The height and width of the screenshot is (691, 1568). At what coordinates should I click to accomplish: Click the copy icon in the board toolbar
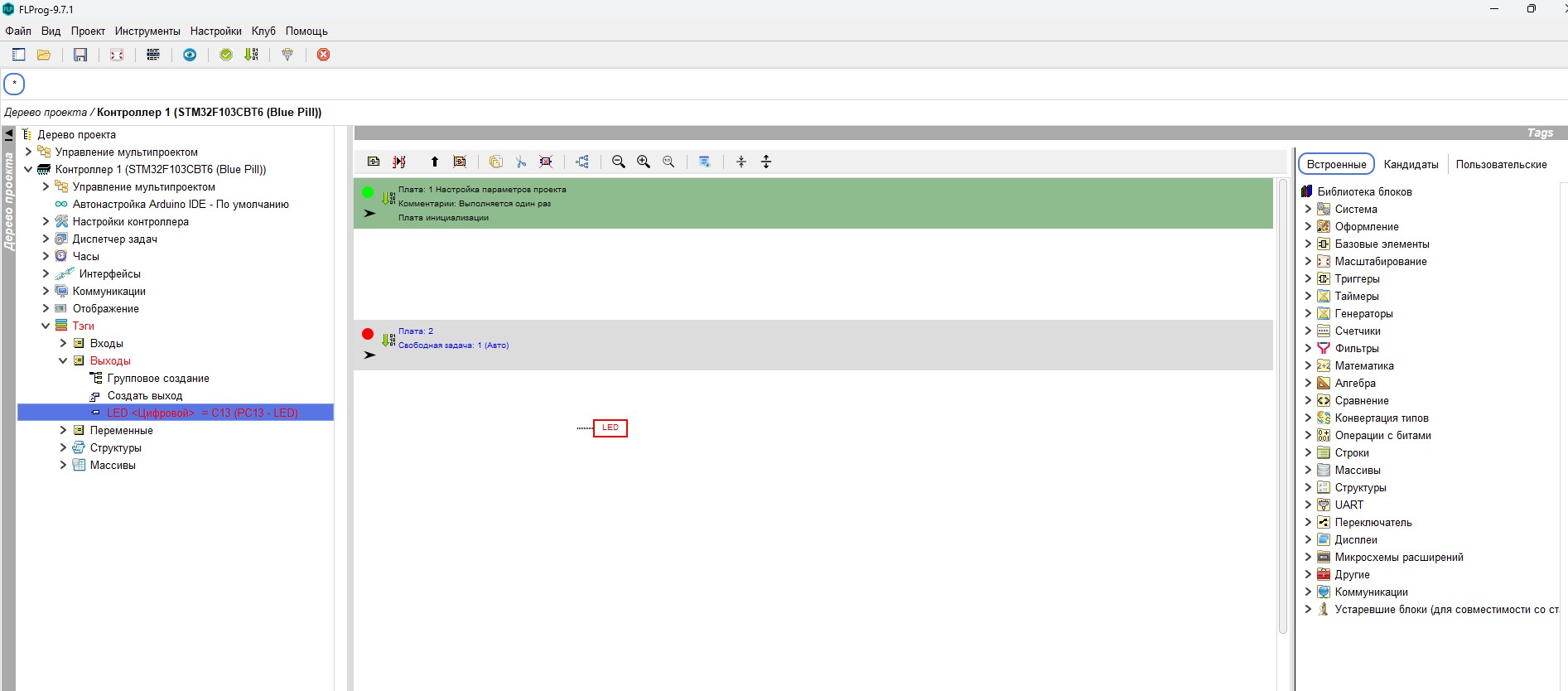click(x=496, y=162)
